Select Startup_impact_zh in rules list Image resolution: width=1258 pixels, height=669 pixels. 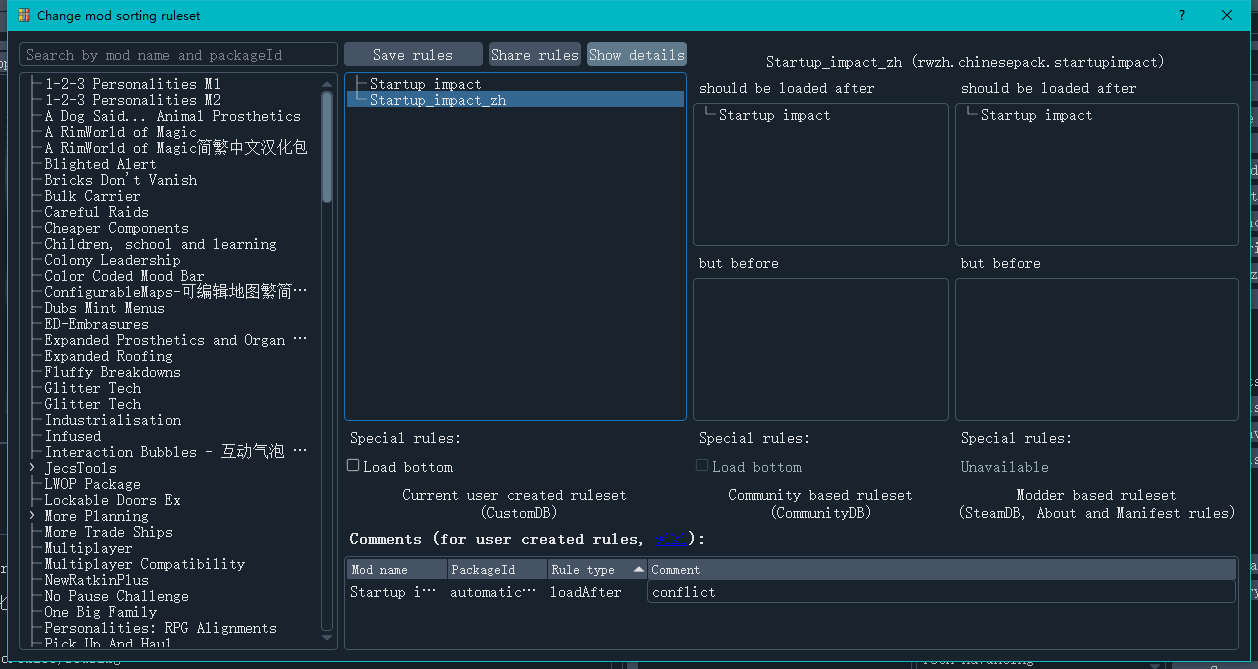coord(438,100)
